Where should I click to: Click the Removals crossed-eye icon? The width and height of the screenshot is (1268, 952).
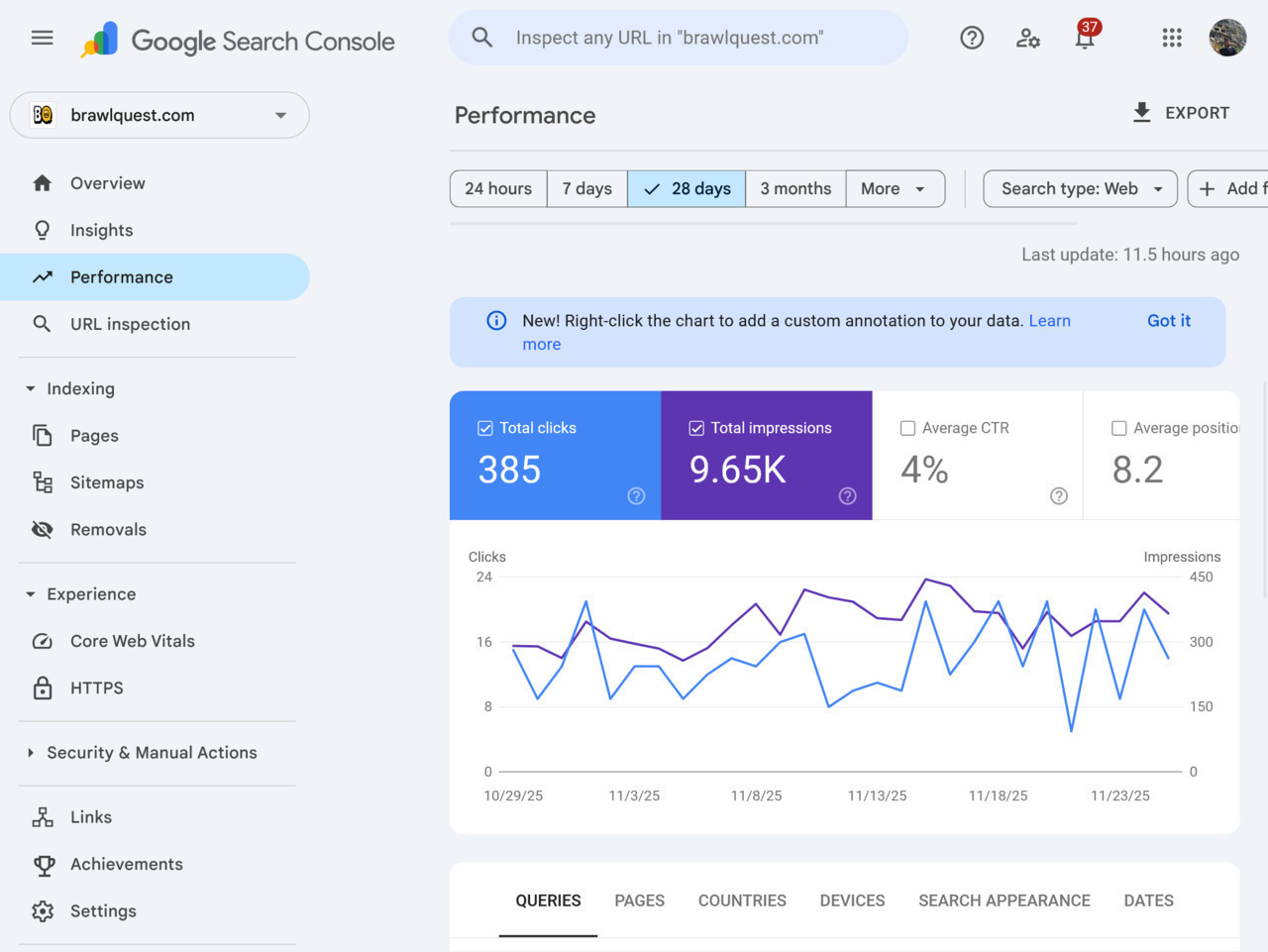point(43,530)
